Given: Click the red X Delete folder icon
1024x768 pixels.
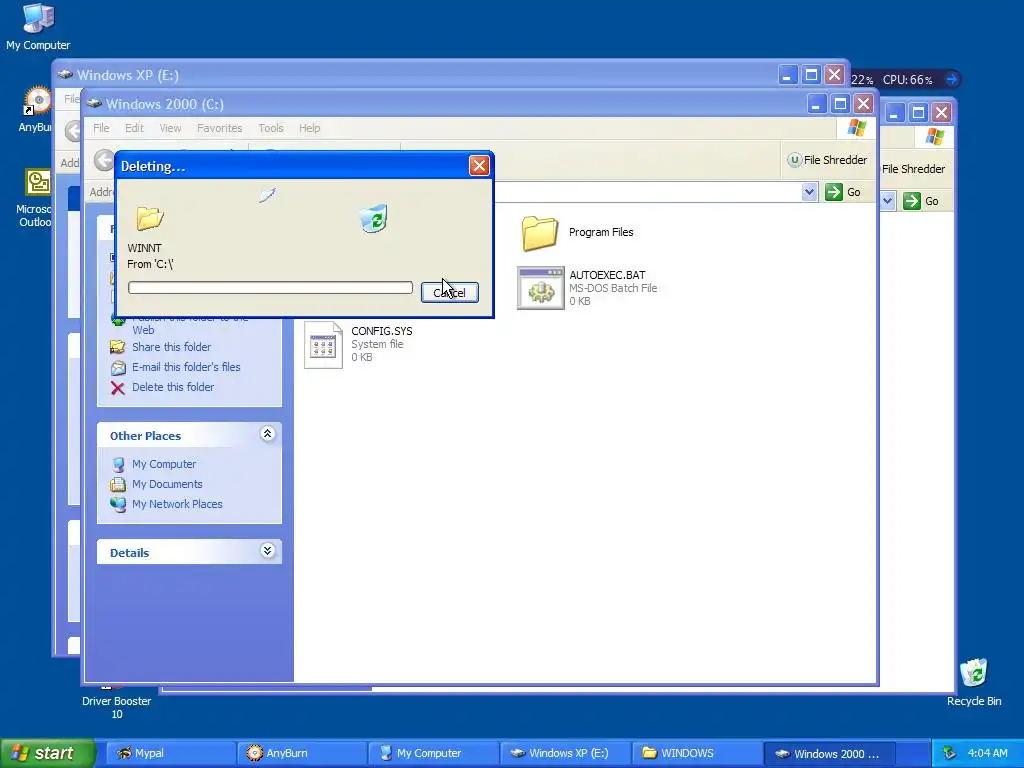Looking at the screenshot, I should coord(118,388).
